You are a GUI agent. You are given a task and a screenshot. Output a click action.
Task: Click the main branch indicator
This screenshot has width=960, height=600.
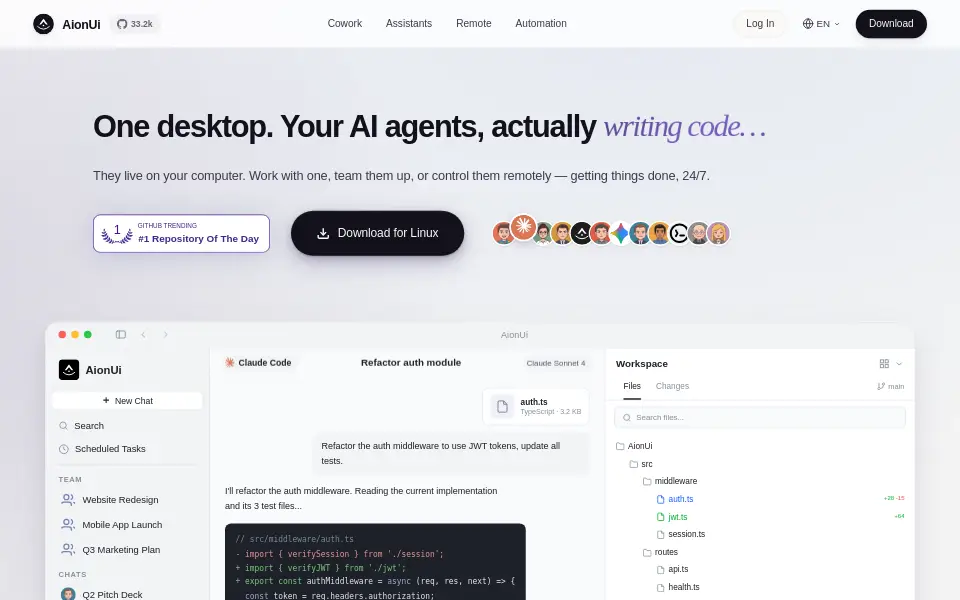point(891,386)
